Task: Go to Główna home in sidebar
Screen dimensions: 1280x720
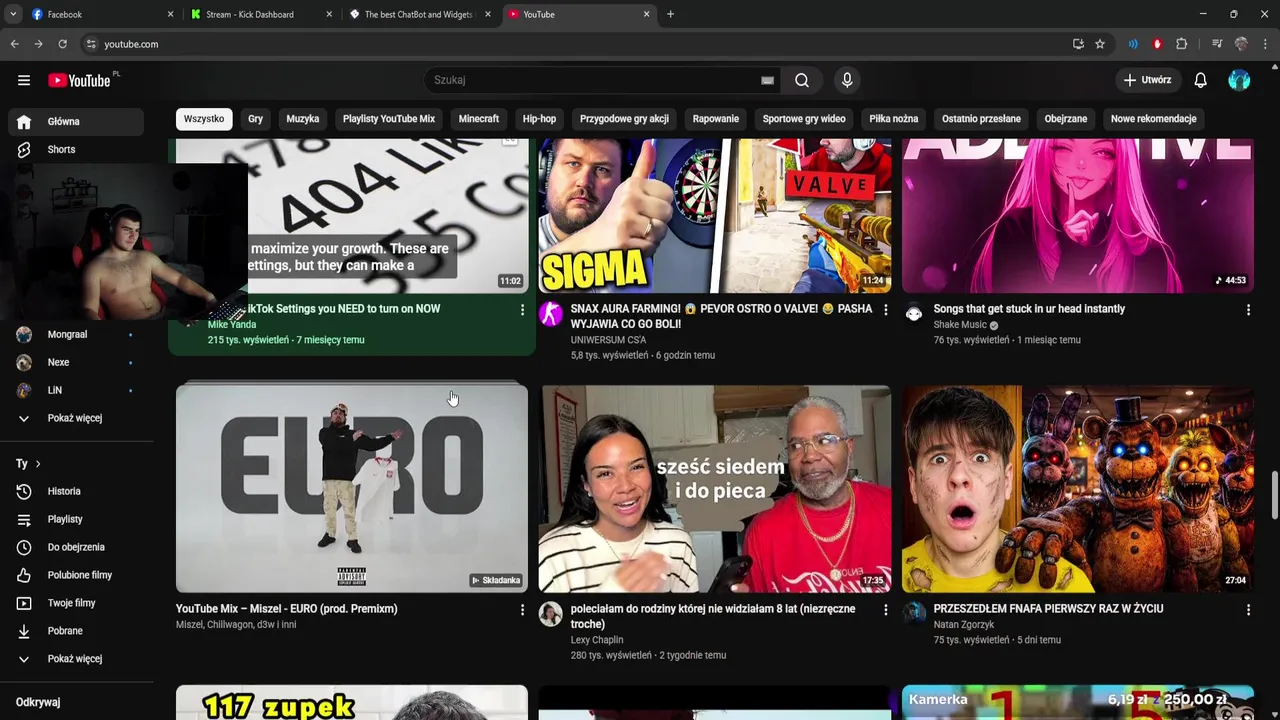Action: [76, 121]
